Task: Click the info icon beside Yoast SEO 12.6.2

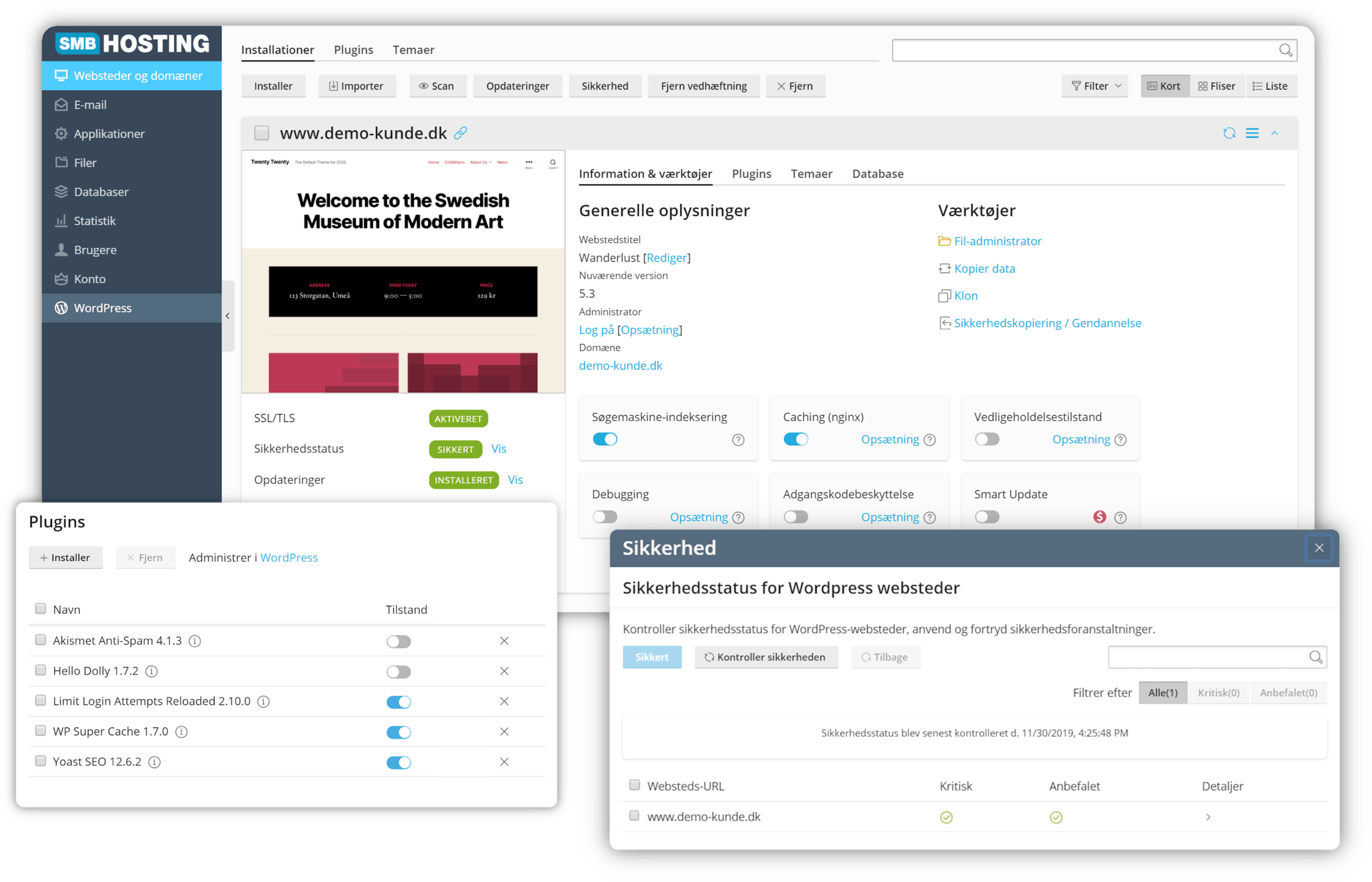Action: (x=155, y=763)
